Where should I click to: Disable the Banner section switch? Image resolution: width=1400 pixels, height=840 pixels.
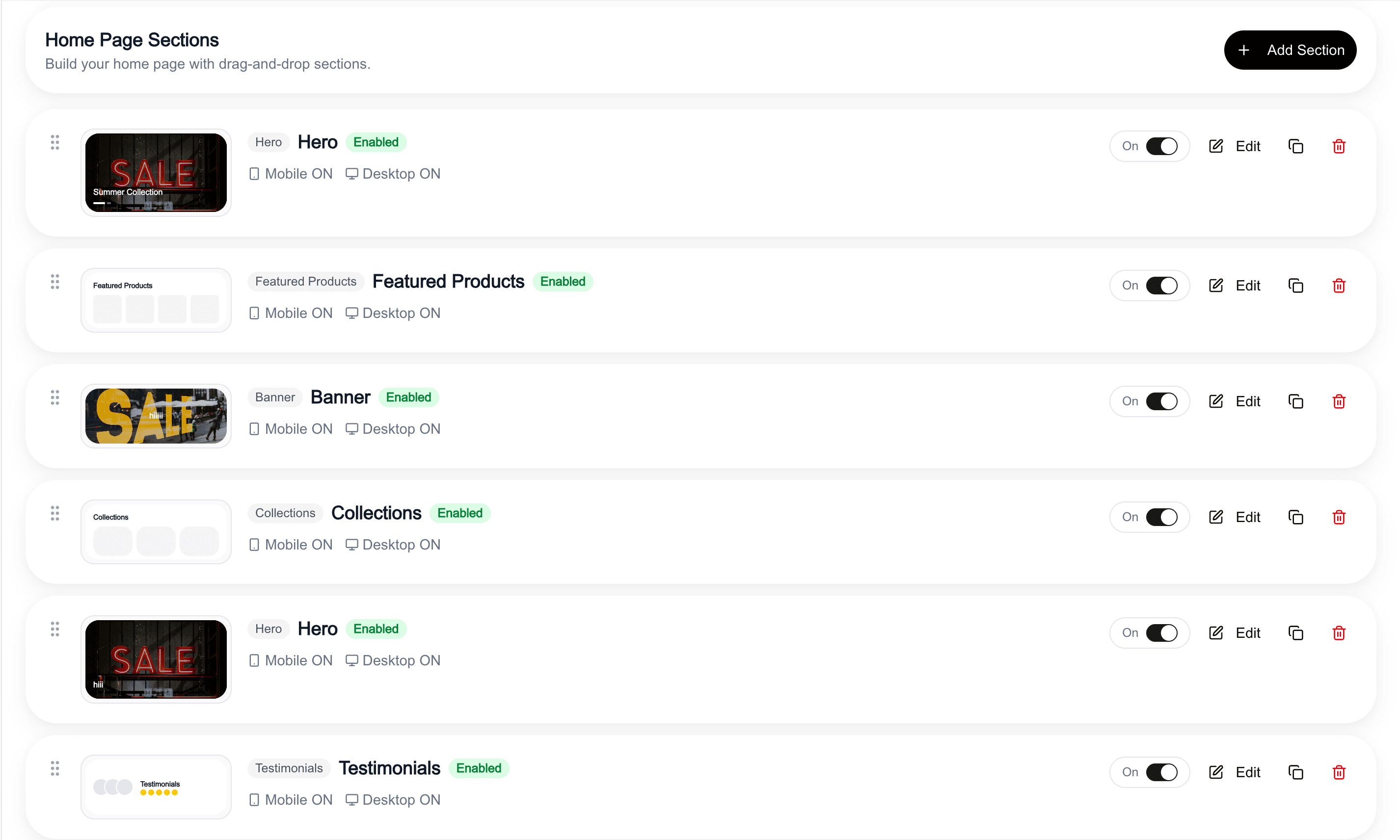coord(1161,401)
